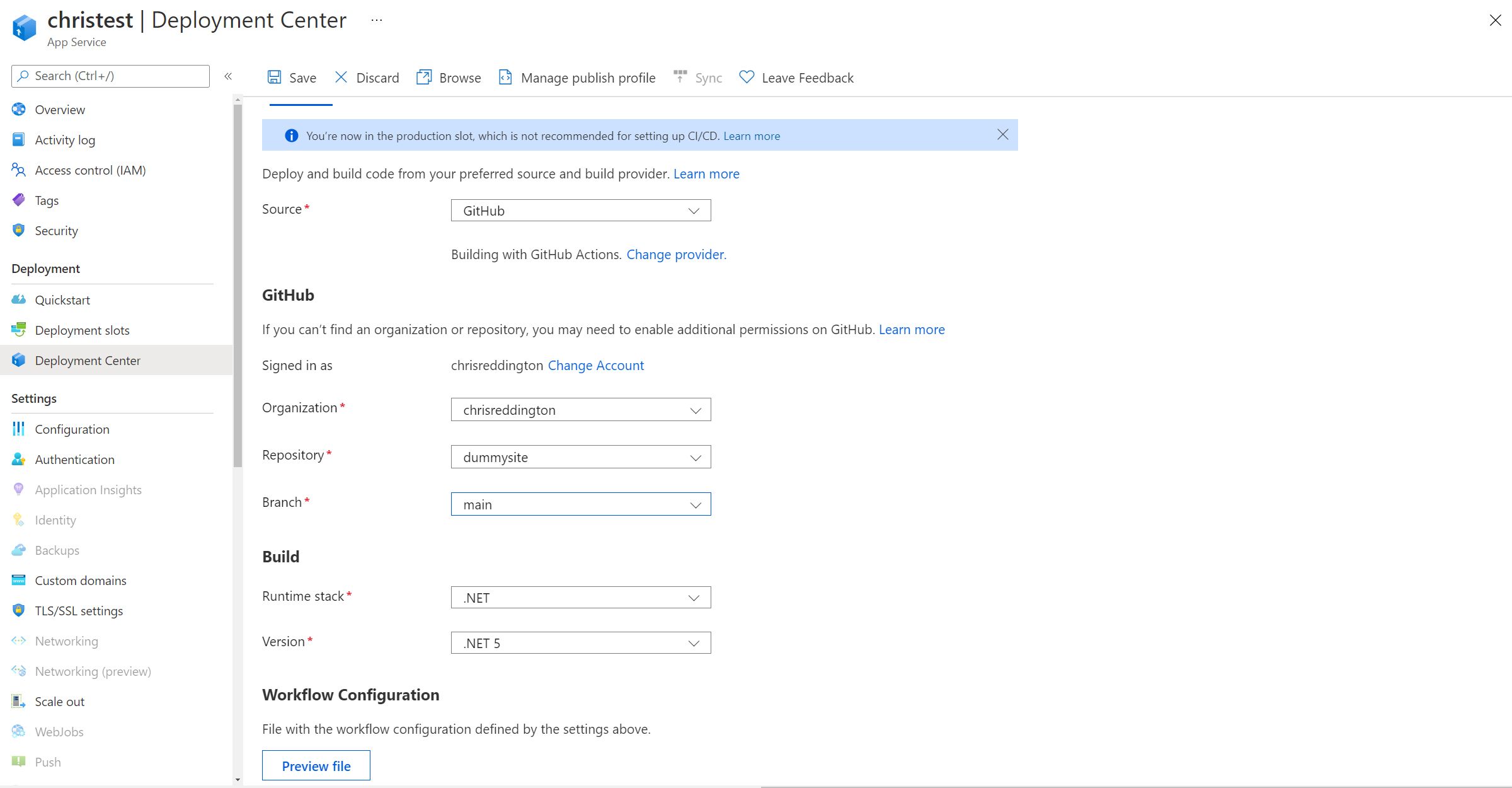1512x788 pixels.
Task: Switch to Application Insights in Settings
Action: click(88, 489)
